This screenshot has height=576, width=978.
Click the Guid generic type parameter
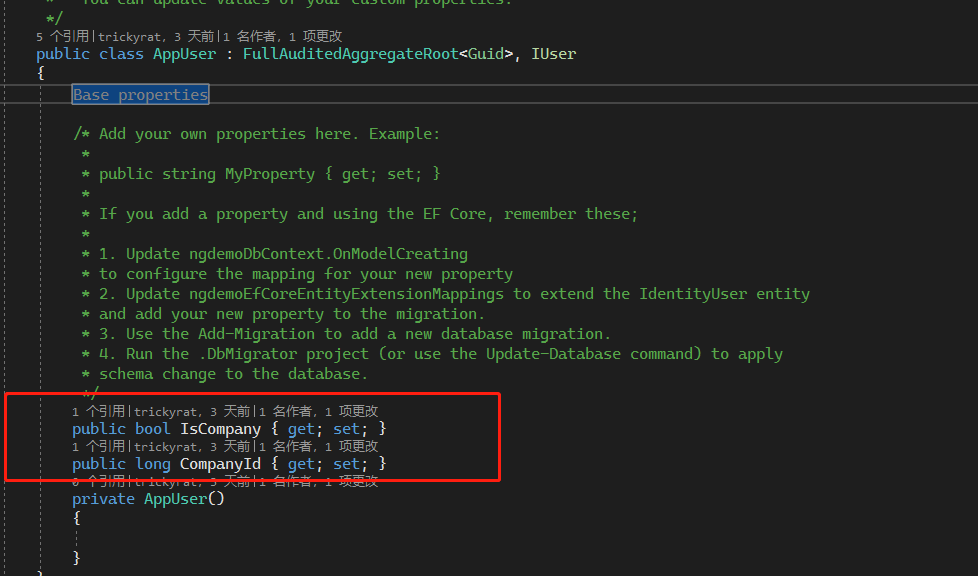pyautogui.click(x=487, y=54)
